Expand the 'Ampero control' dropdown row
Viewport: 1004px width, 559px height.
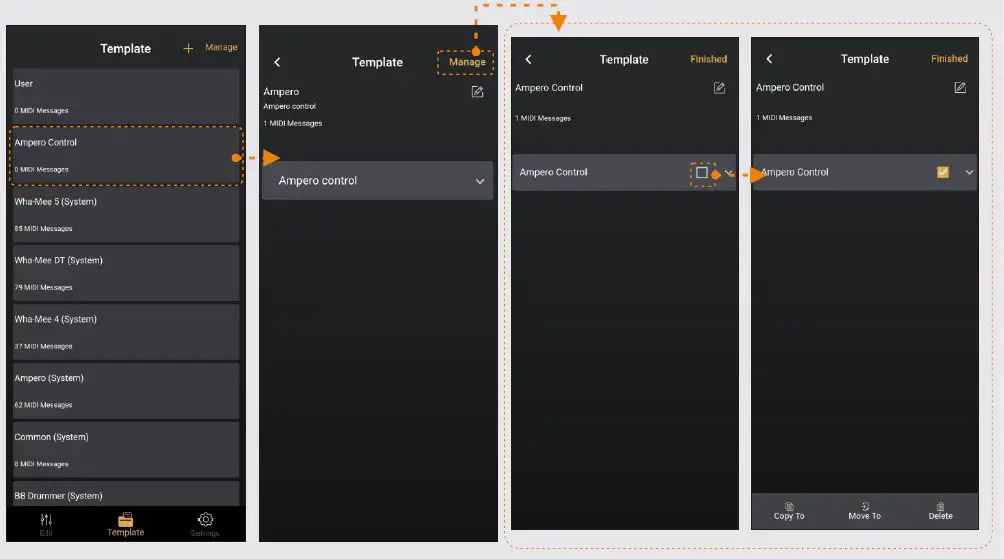pos(377,181)
